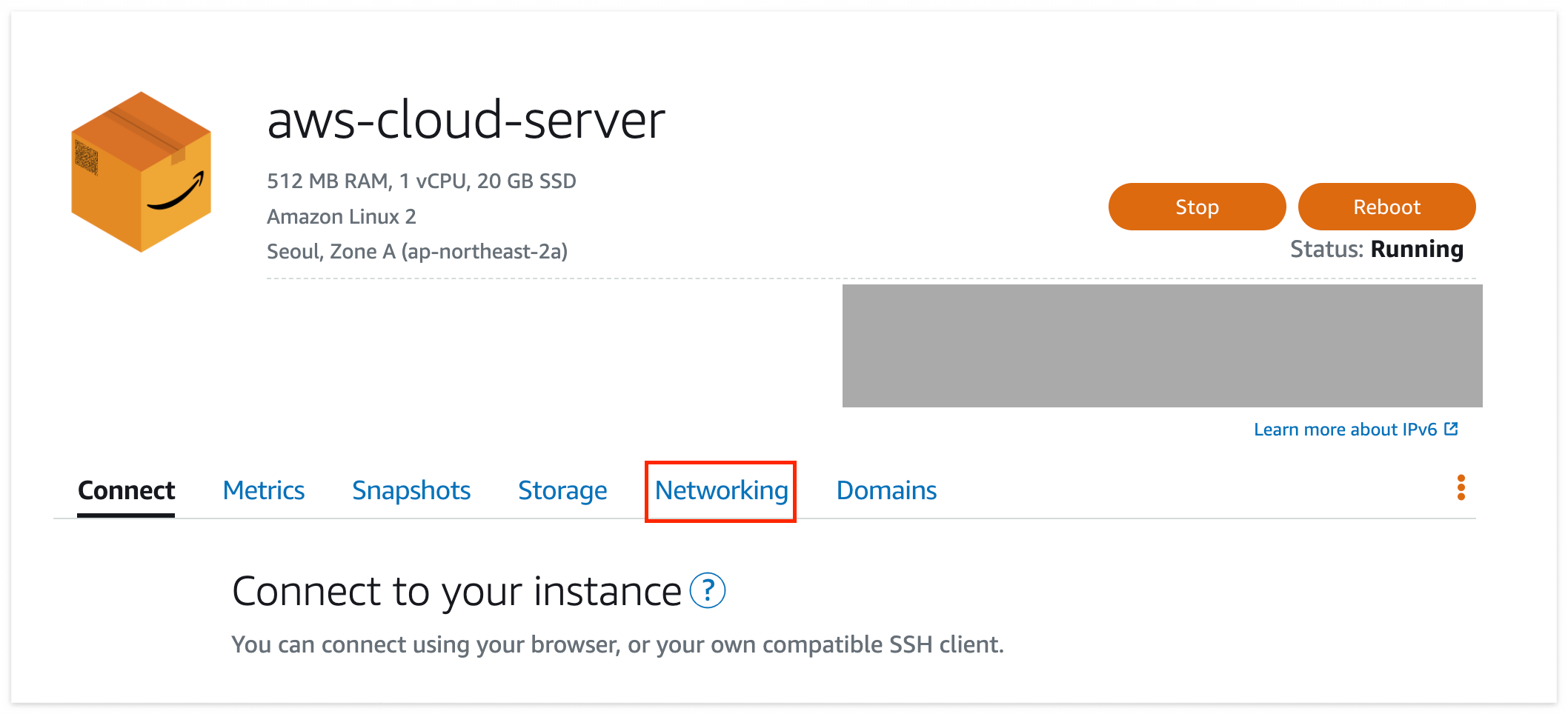1568x714 pixels.
Task: Click the aws-cloud-server instance name
Action: coord(466,120)
